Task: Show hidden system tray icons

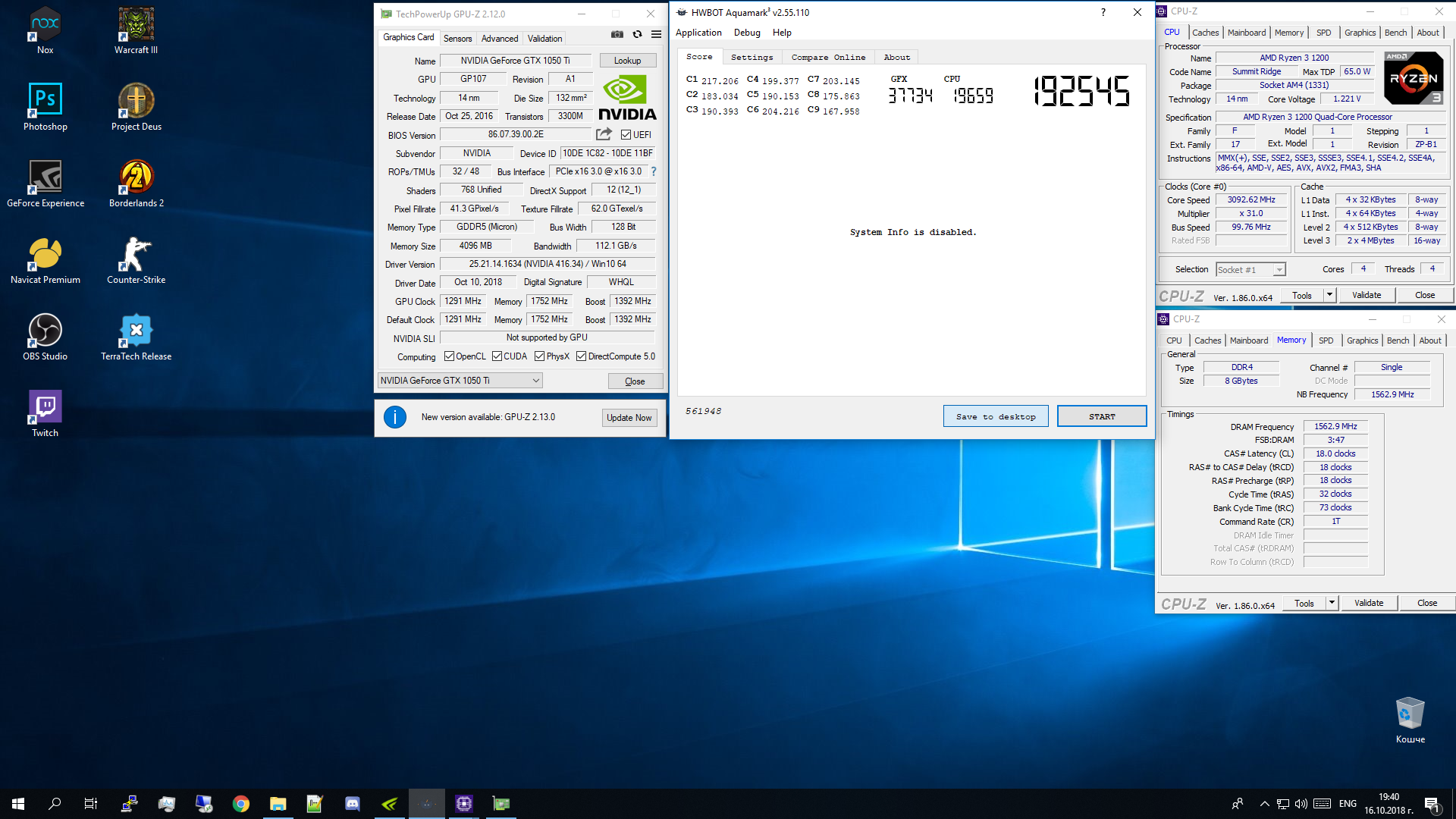Action: click(x=1264, y=804)
